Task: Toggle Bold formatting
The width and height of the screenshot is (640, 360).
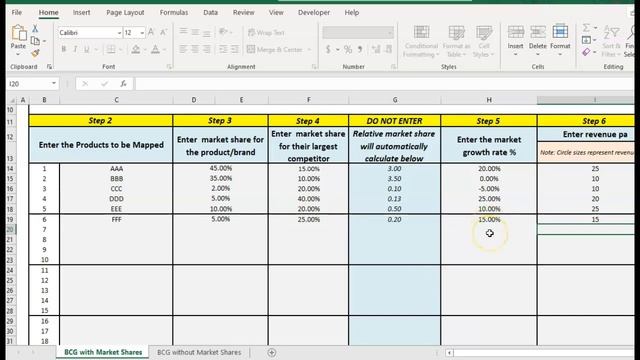Action: [x=64, y=50]
